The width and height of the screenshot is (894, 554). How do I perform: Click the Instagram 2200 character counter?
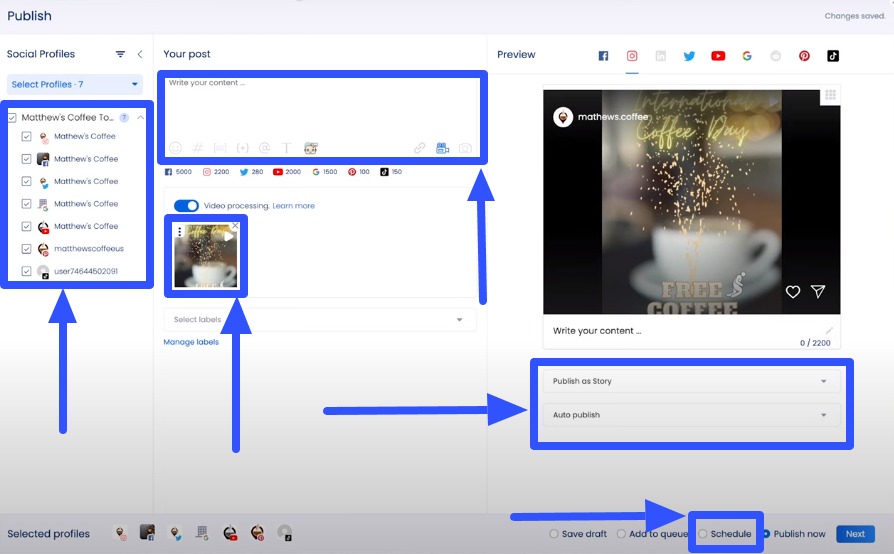tap(216, 172)
